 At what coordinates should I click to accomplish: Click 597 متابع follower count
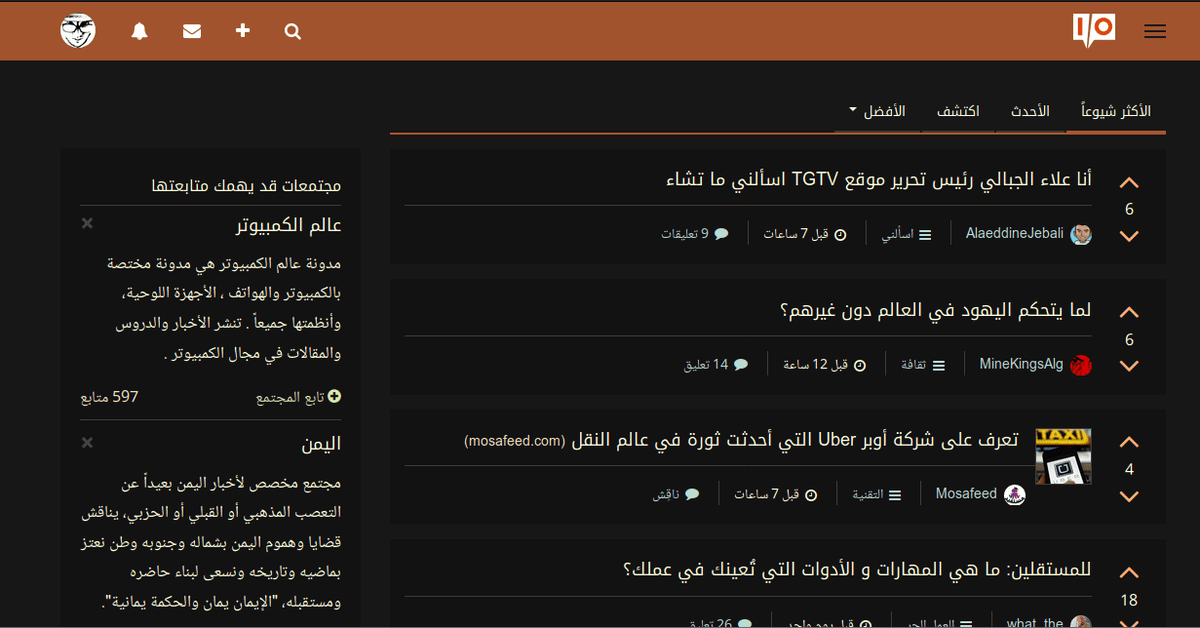point(109,397)
